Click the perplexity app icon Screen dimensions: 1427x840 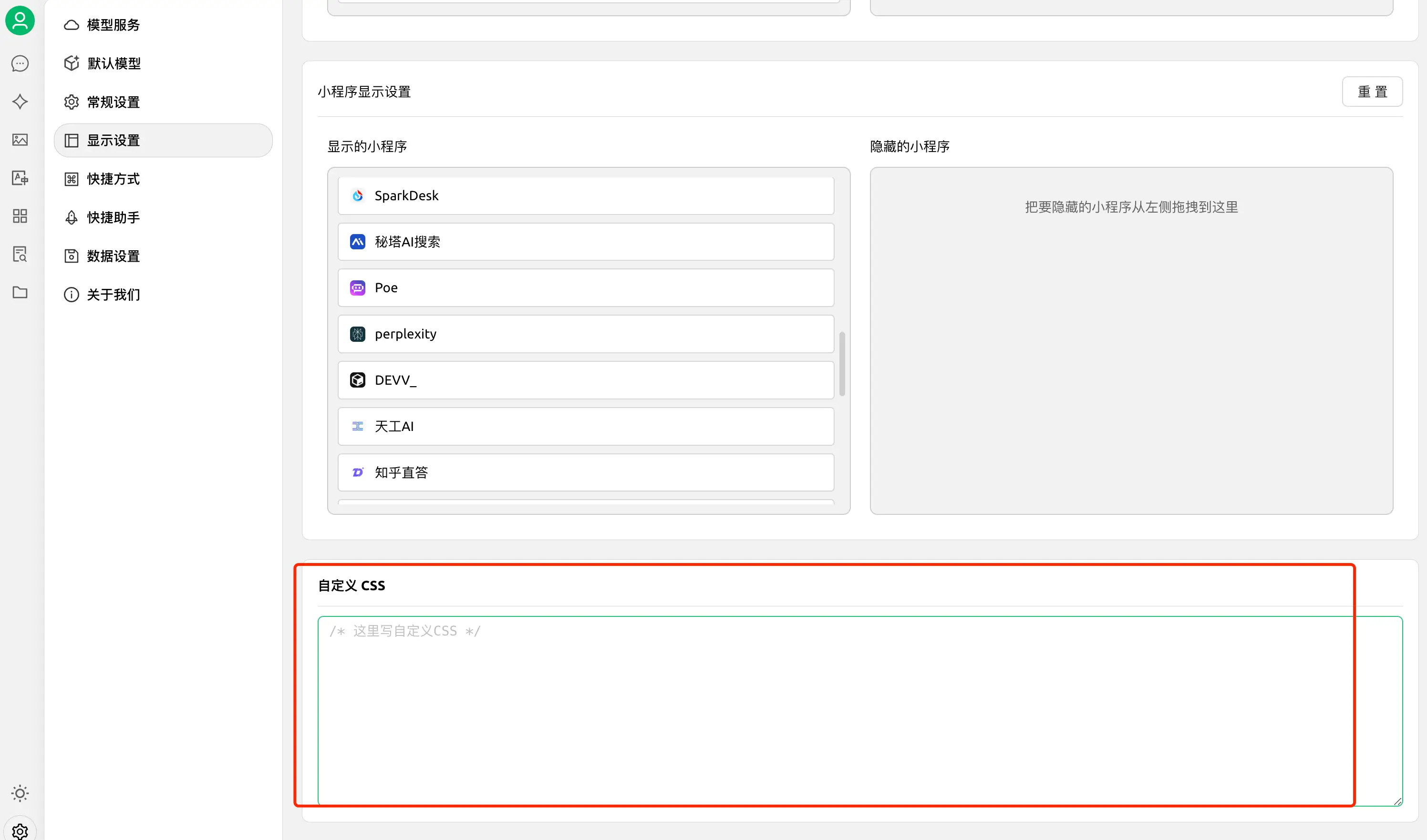pos(357,334)
